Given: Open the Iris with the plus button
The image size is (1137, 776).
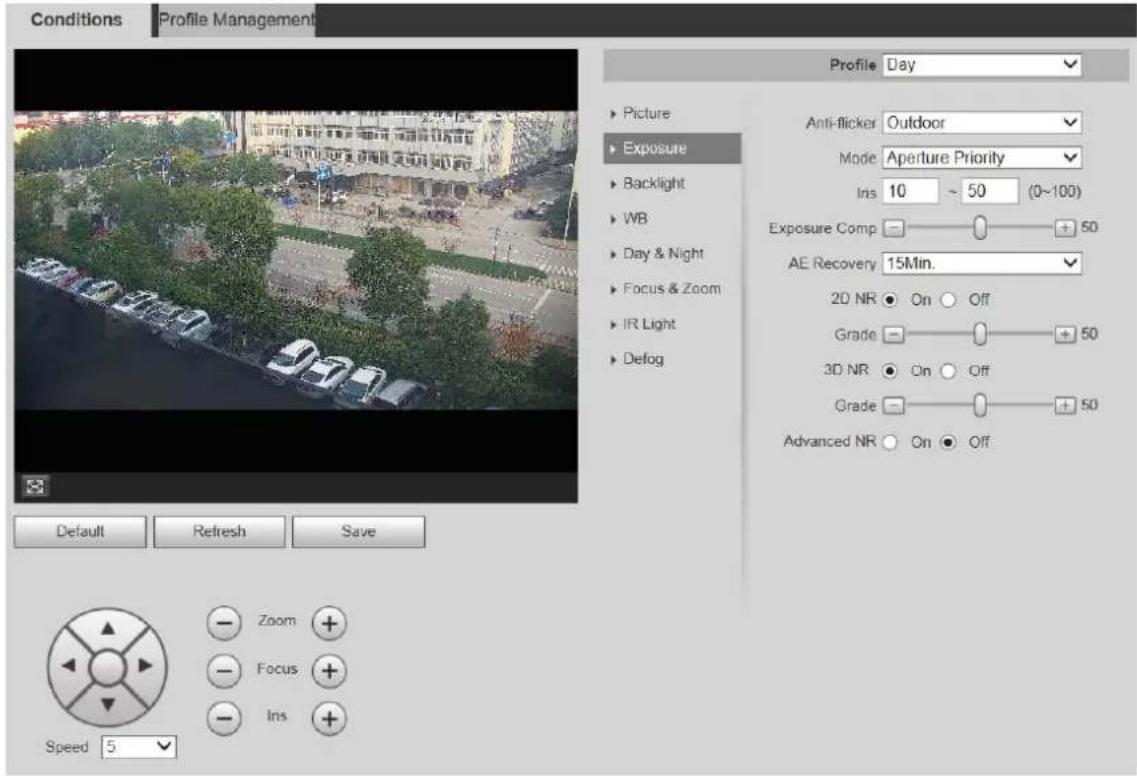Looking at the screenshot, I should tap(329, 719).
